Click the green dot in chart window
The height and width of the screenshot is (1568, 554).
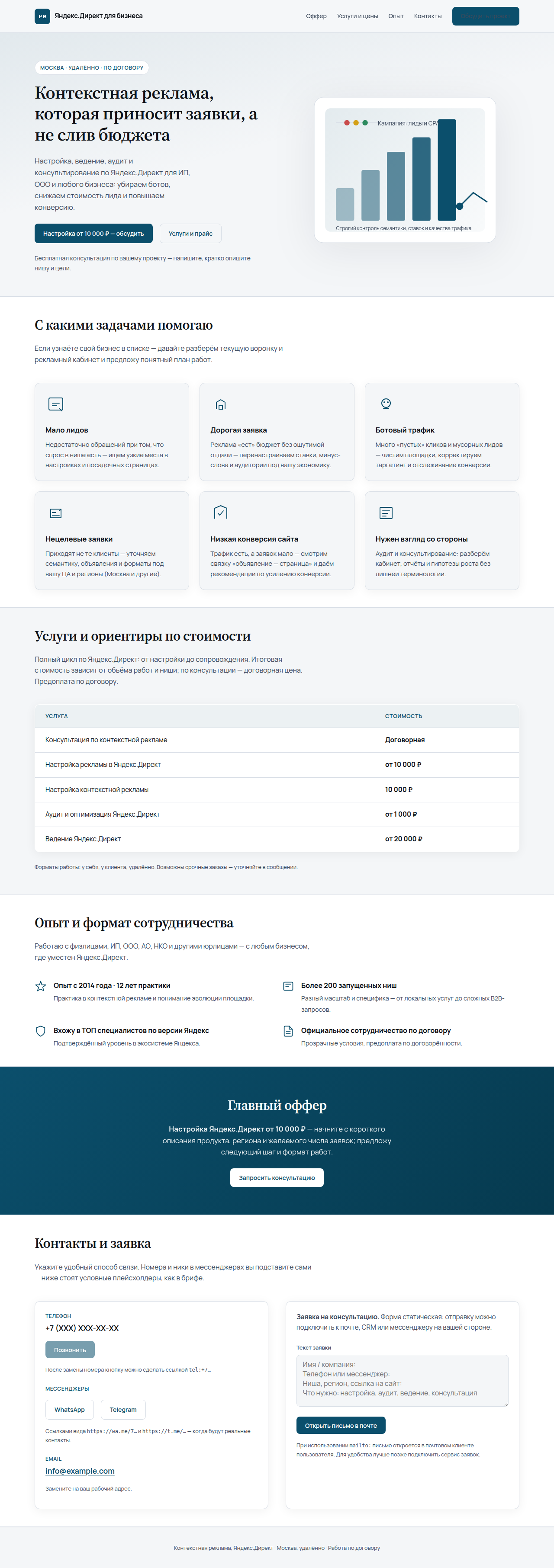[365, 123]
